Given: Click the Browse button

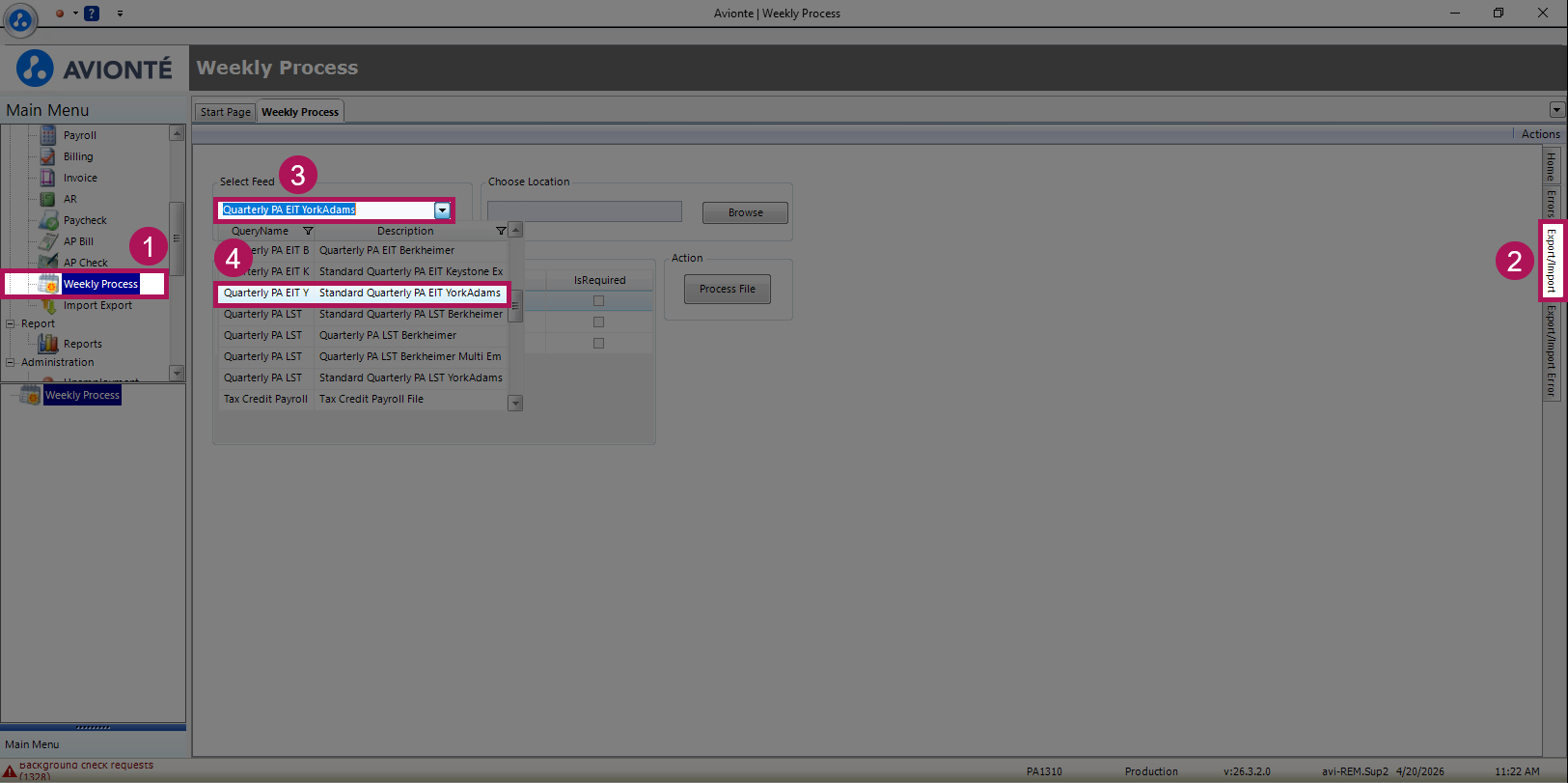Looking at the screenshot, I should pos(745,212).
